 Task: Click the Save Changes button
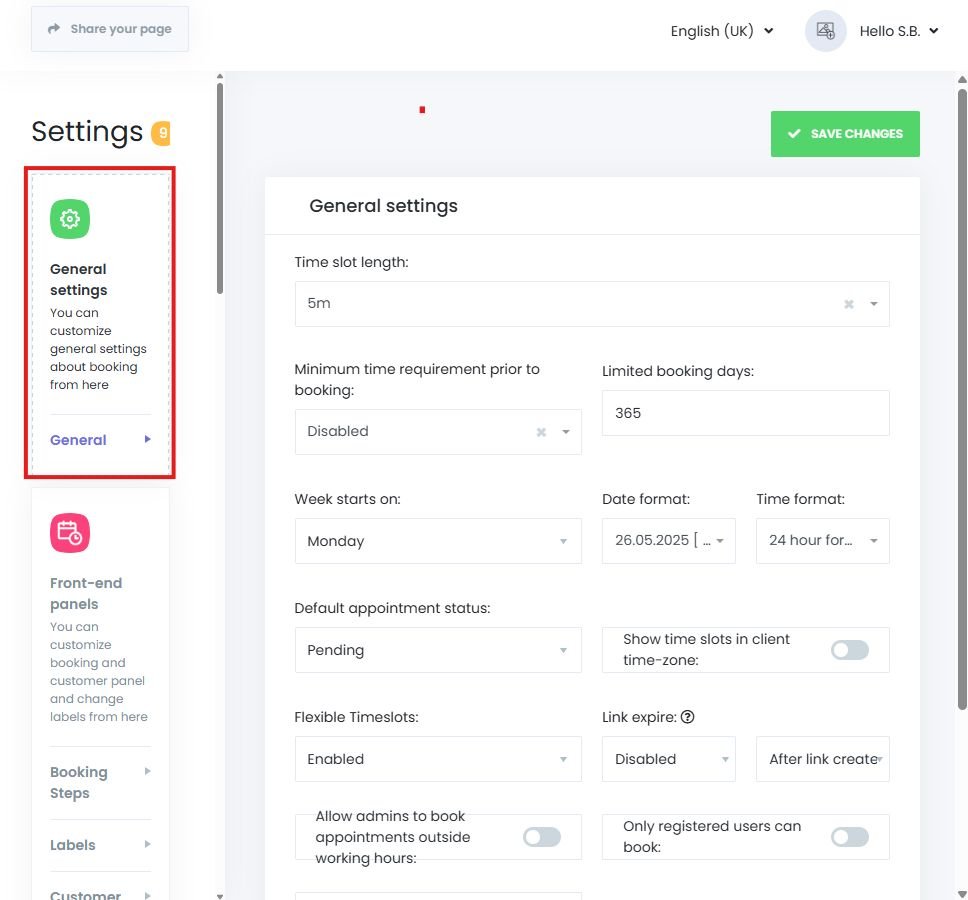pos(845,134)
